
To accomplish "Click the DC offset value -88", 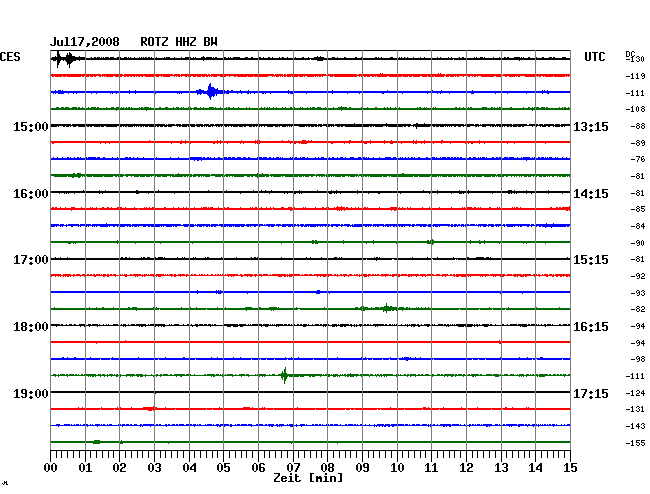I will (637, 126).
